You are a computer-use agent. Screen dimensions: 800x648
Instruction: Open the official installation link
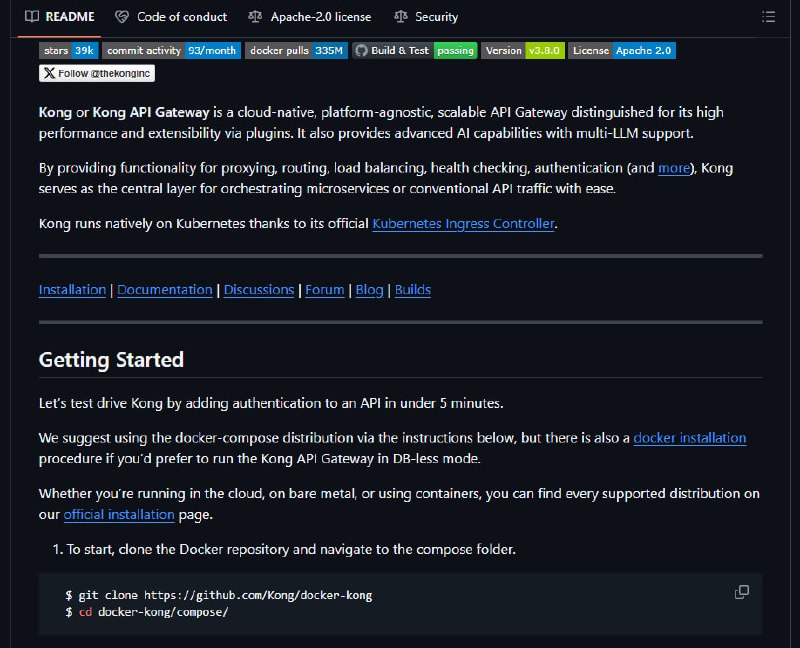119,515
